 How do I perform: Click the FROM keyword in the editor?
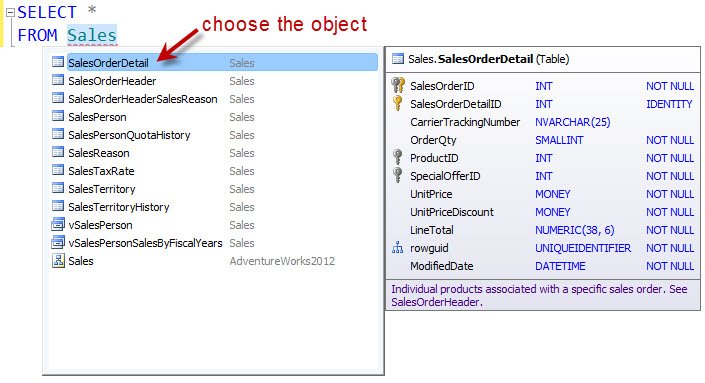pos(37,35)
